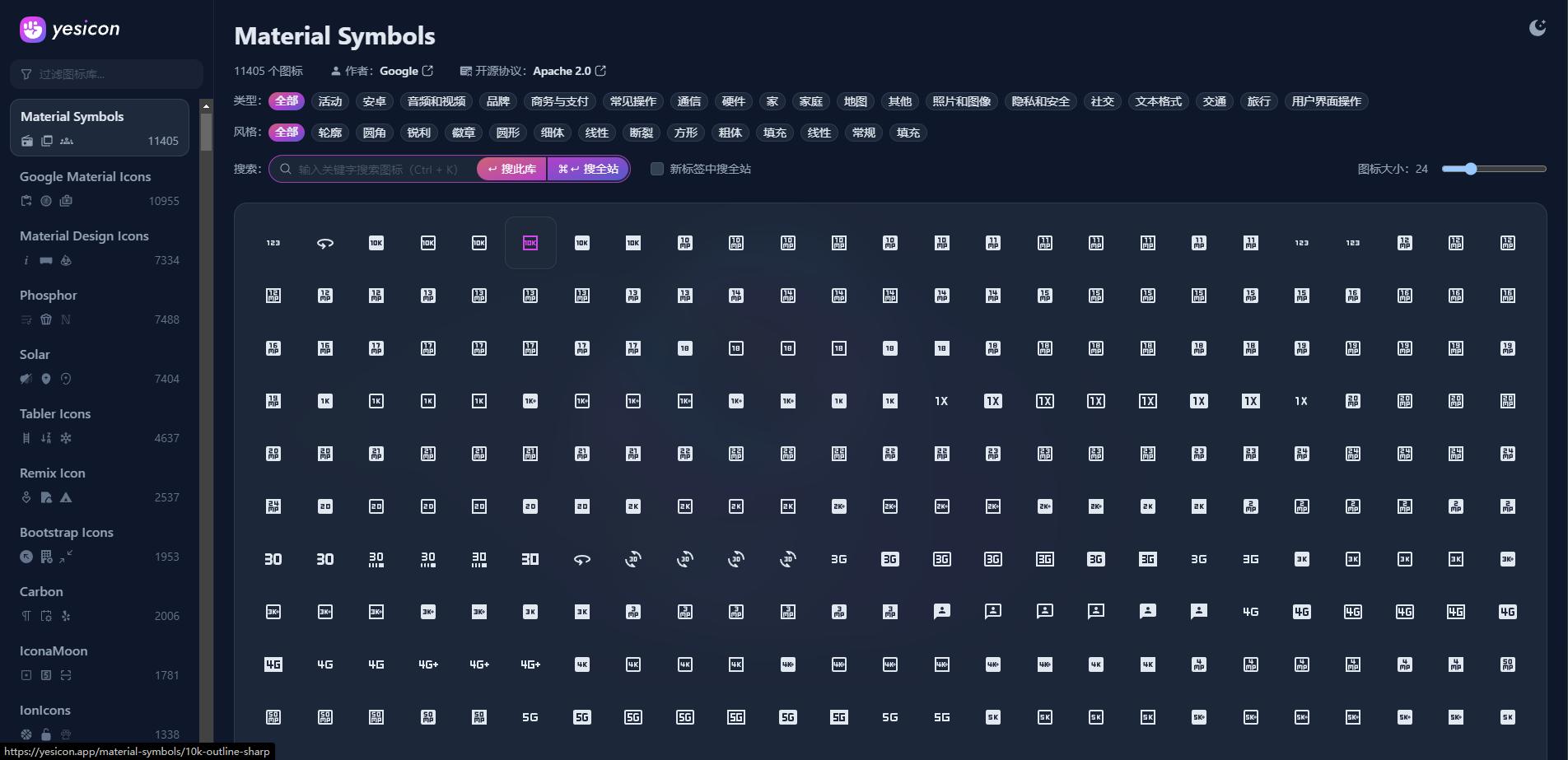Enable the 新标签中搜全站 checkbox

(x=657, y=169)
